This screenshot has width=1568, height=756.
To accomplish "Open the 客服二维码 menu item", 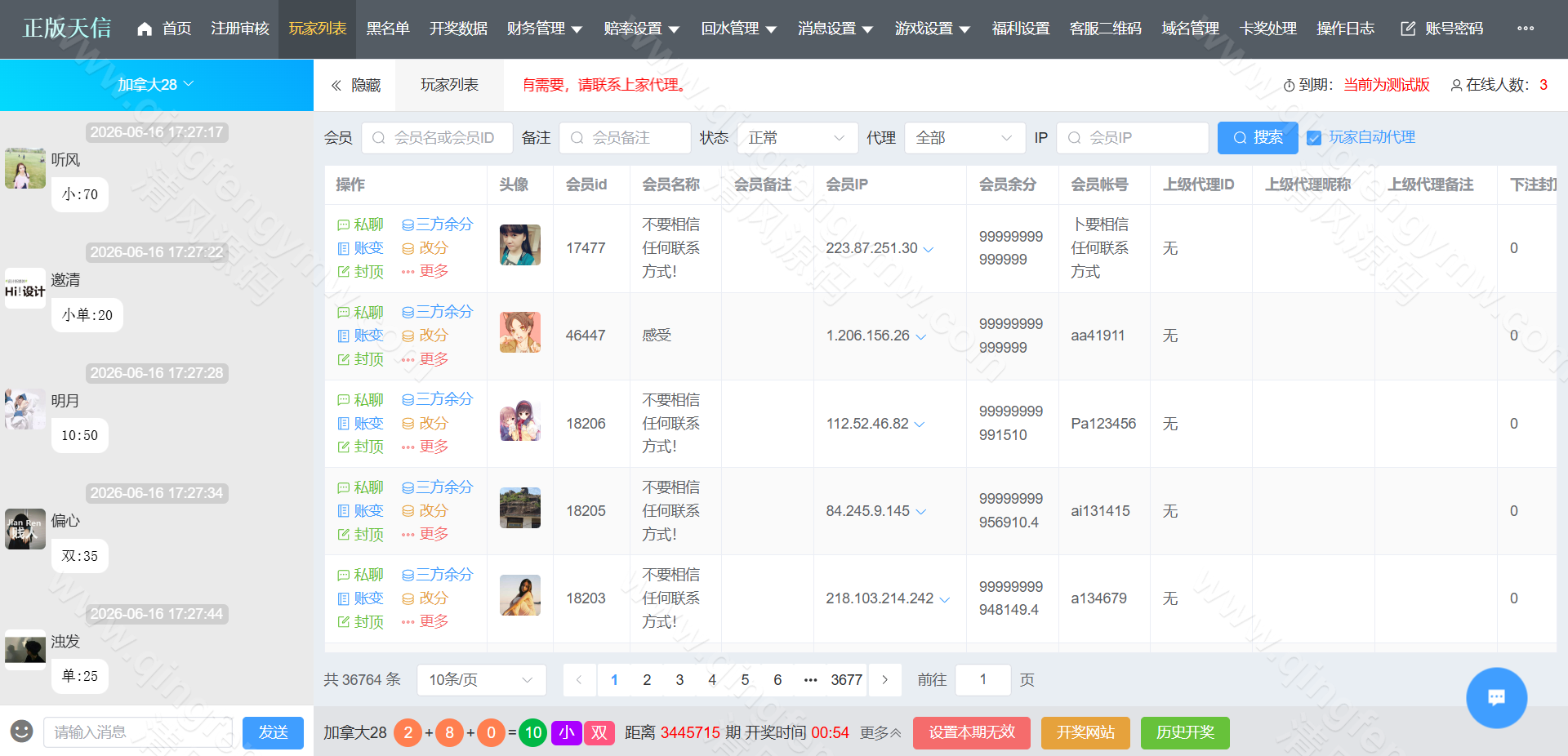I will pyautogui.click(x=1106, y=29).
